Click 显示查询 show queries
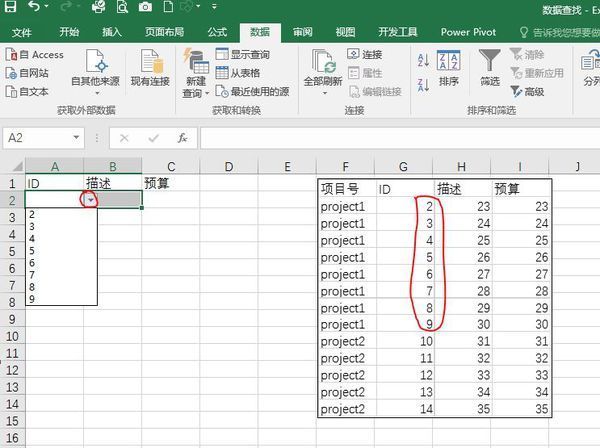 coord(243,54)
